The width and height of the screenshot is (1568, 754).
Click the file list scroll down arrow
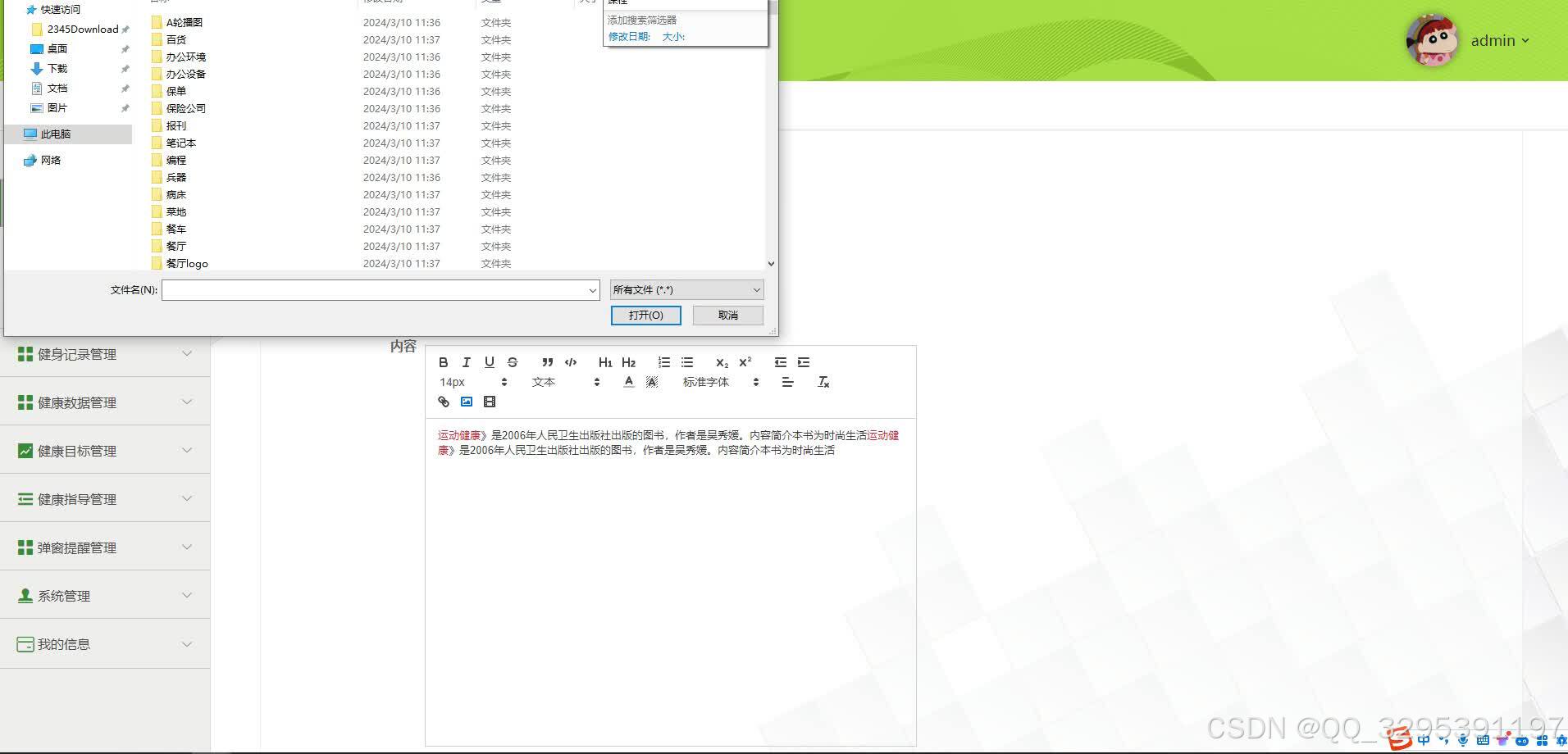[771, 264]
